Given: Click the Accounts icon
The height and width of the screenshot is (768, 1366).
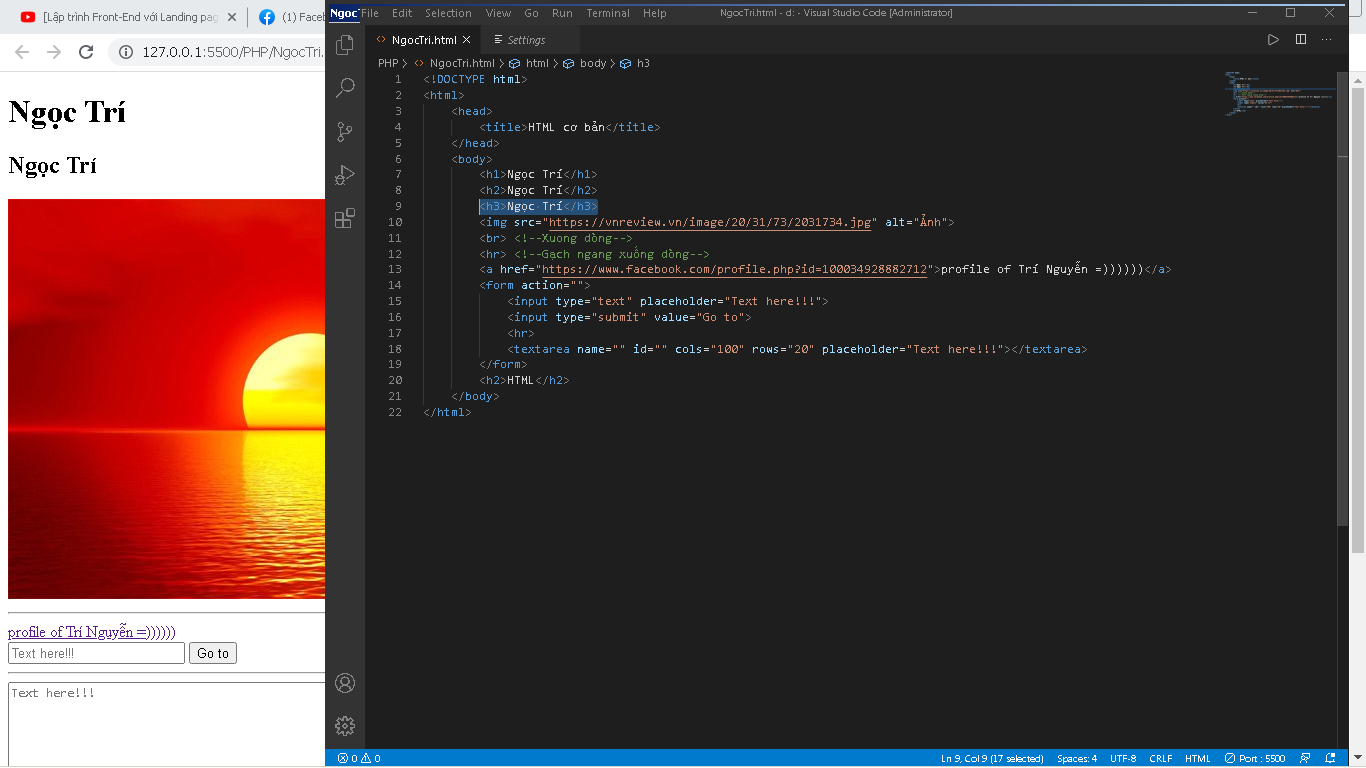Looking at the screenshot, I should click(345, 683).
